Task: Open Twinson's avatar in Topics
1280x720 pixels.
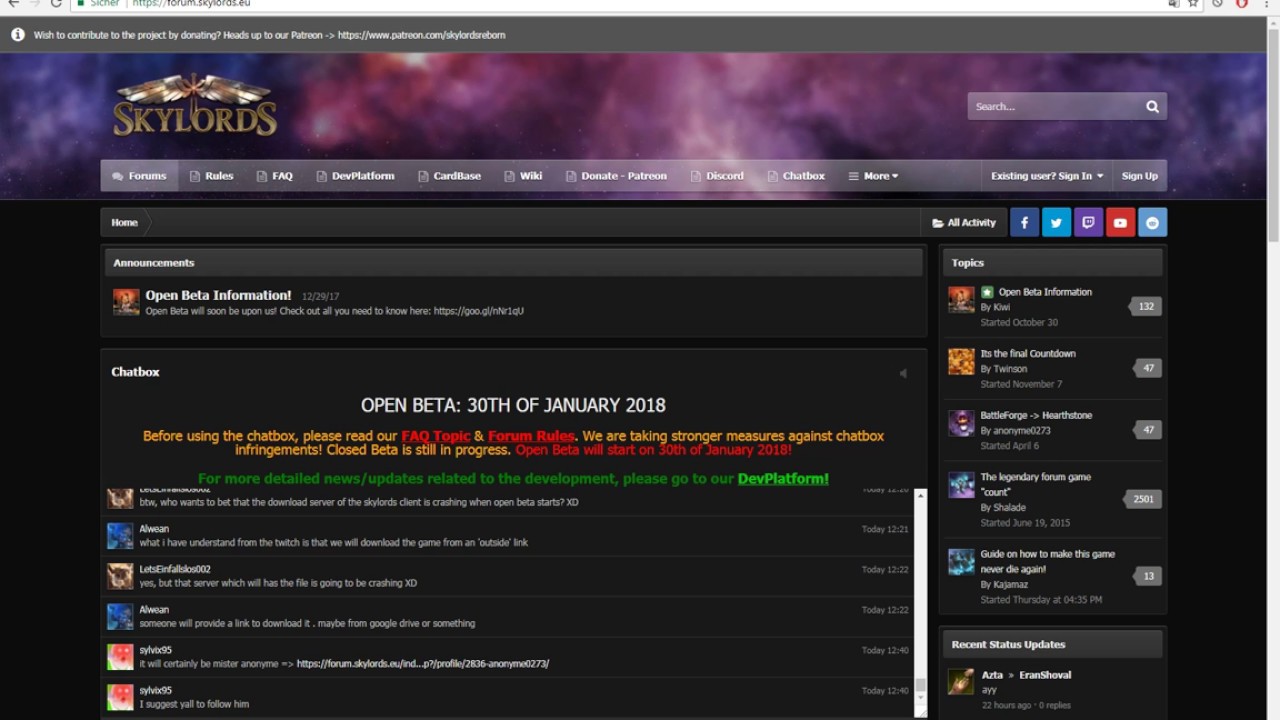Action: pyautogui.click(x=961, y=361)
